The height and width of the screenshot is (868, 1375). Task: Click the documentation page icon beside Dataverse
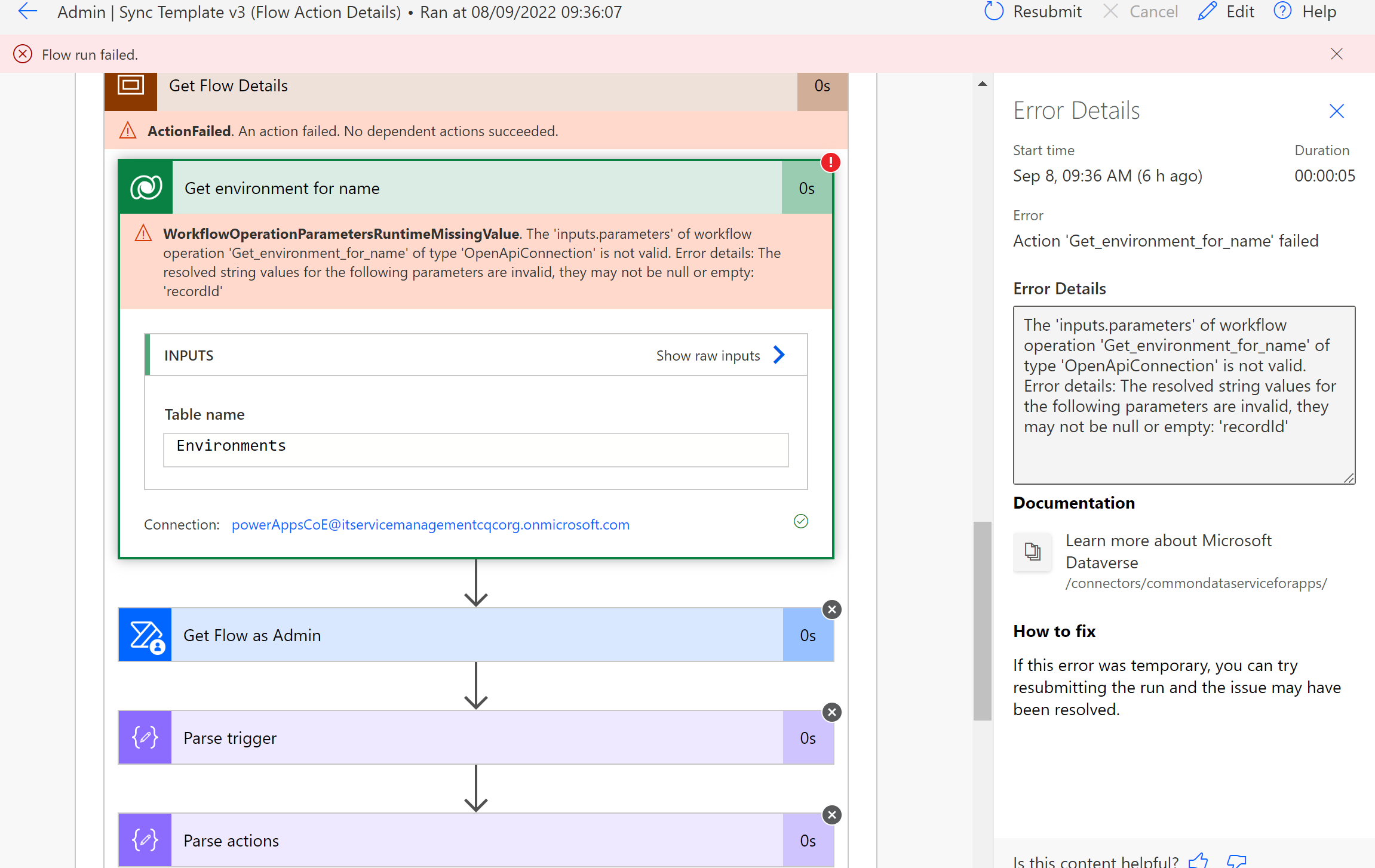pyautogui.click(x=1032, y=552)
